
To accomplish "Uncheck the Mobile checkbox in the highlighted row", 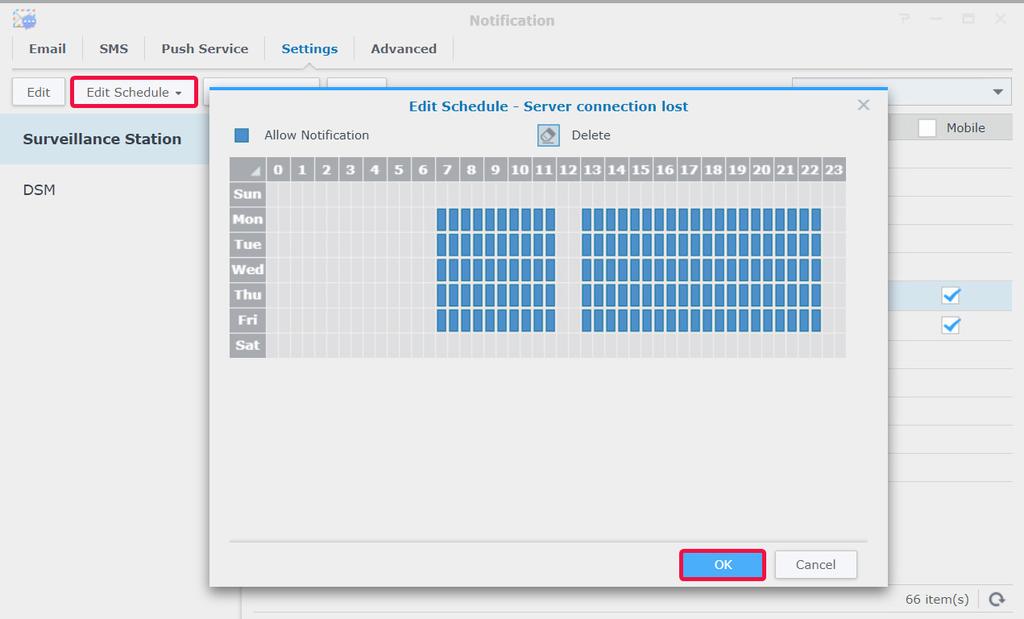I will click(x=951, y=296).
